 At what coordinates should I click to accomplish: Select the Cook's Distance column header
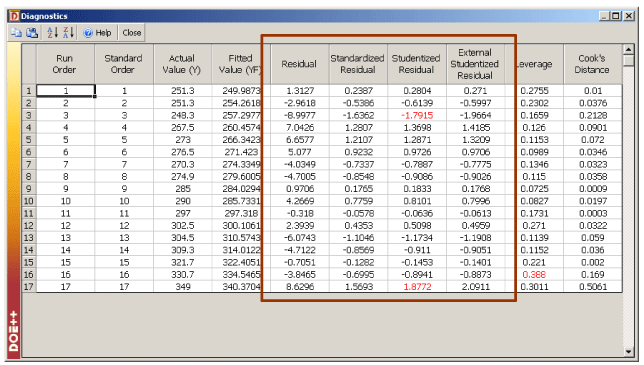pos(592,64)
